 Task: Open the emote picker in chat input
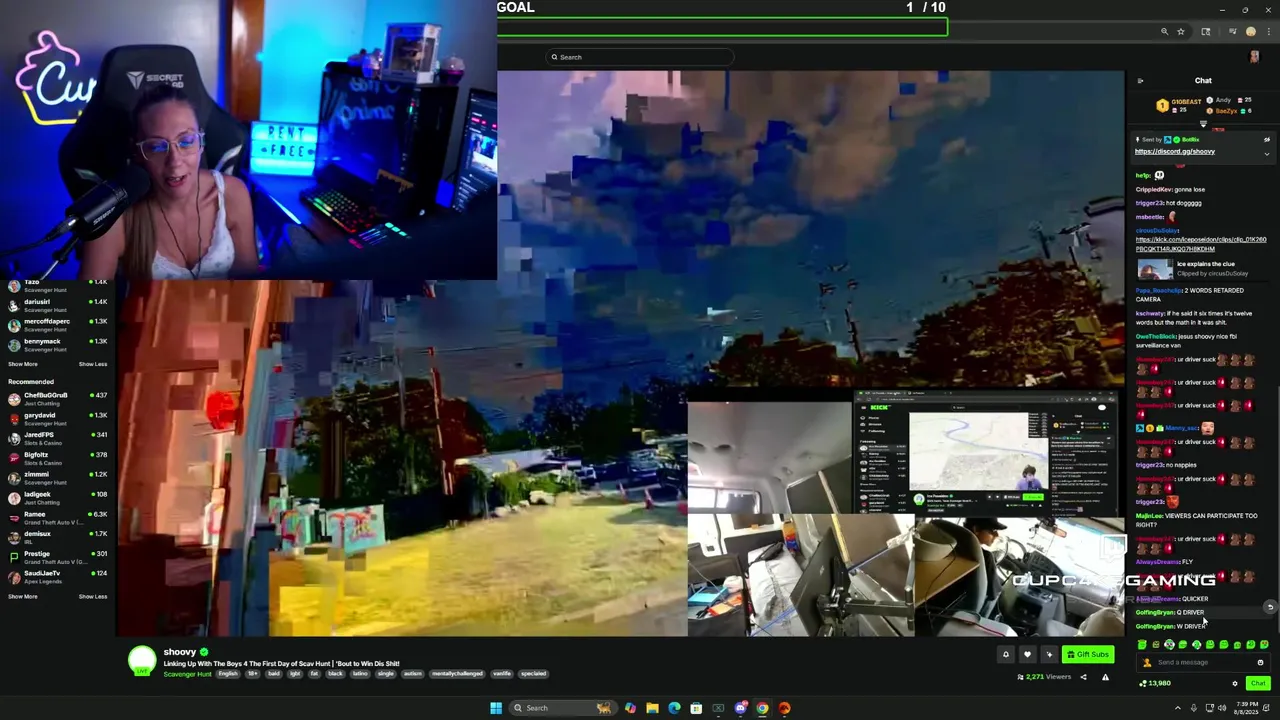click(x=1260, y=662)
